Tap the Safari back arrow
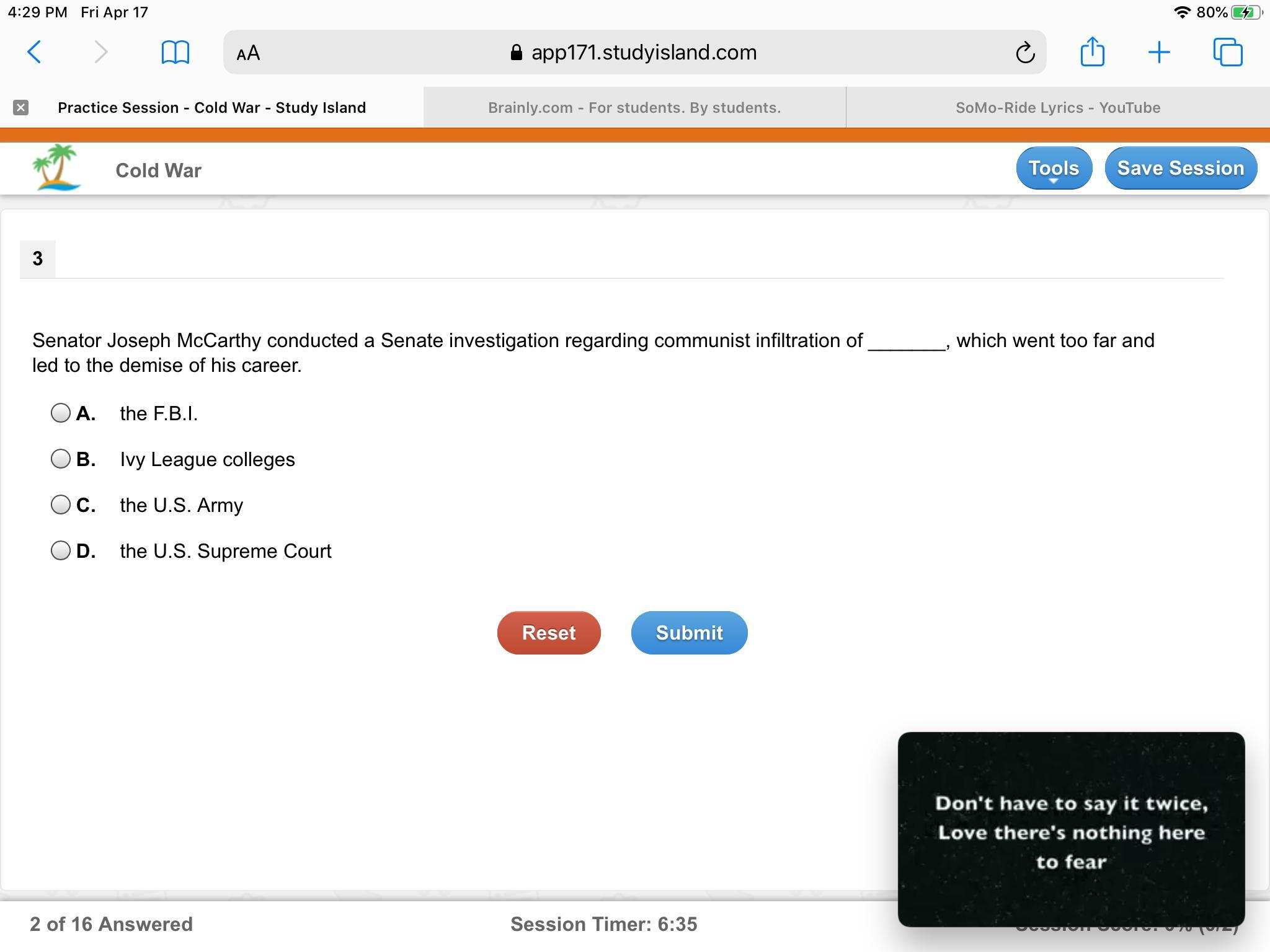This screenshot has width=1270, height=952. click(35, 52)
